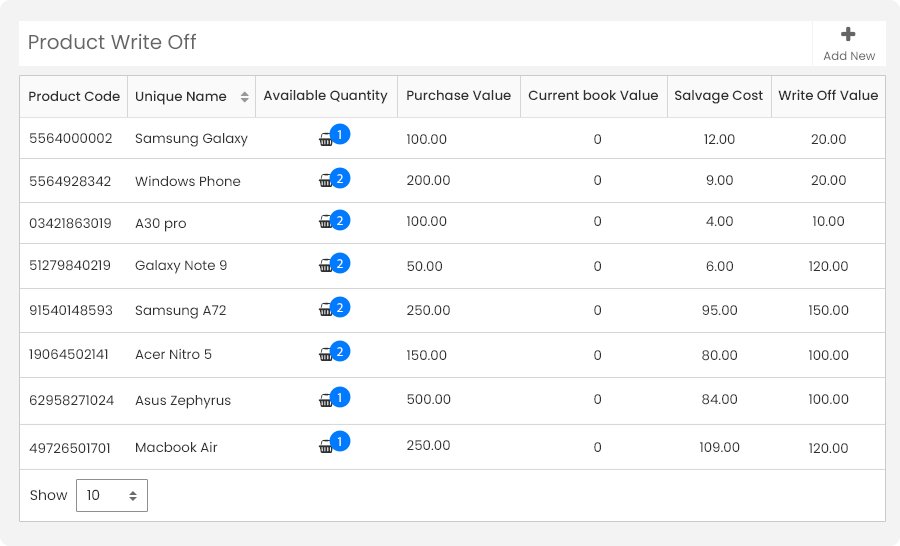Select the Macbook Air name cell

pyautogui.click(x=176, y=447)
